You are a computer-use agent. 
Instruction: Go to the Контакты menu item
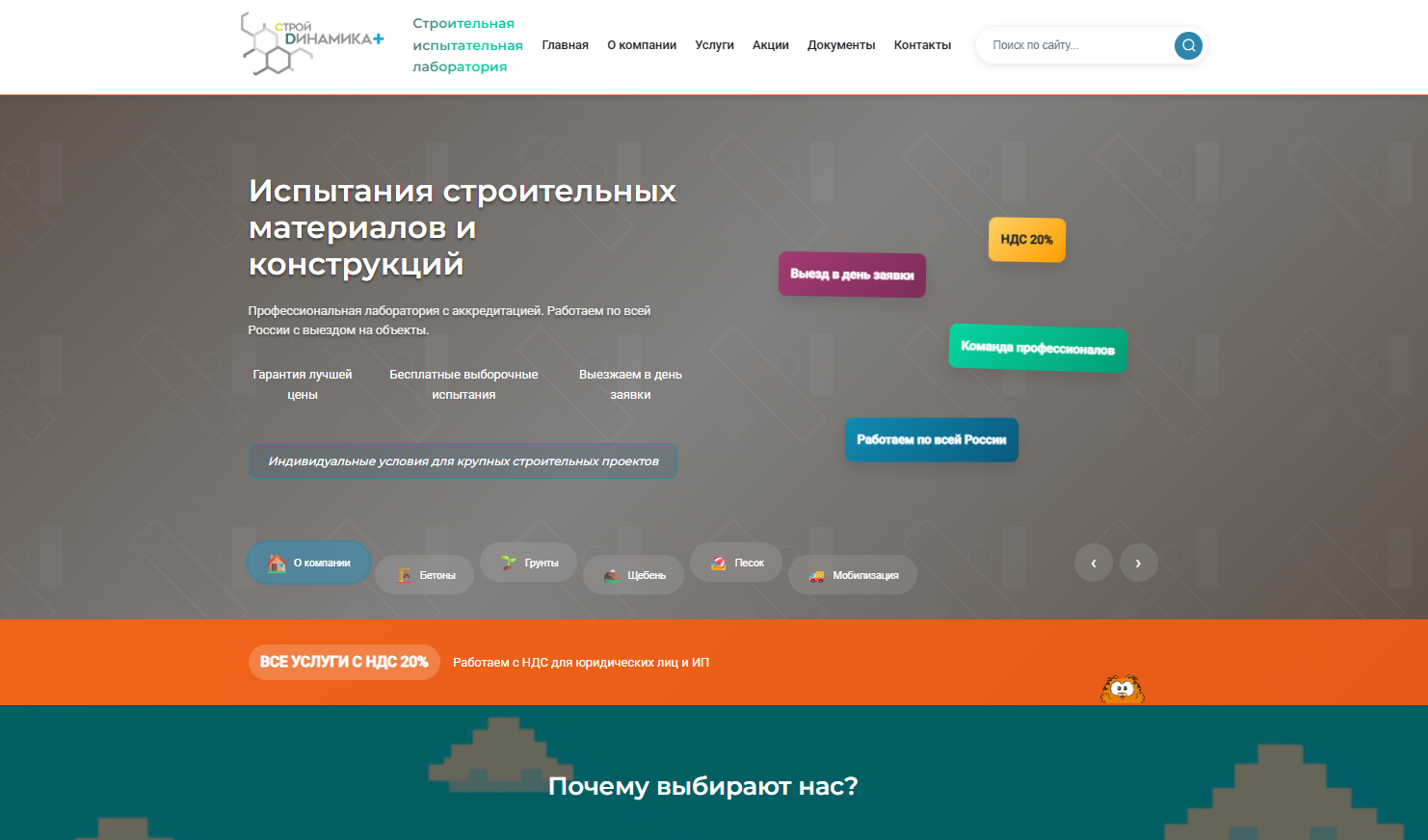pyautogui.click(x=922, y=44)
